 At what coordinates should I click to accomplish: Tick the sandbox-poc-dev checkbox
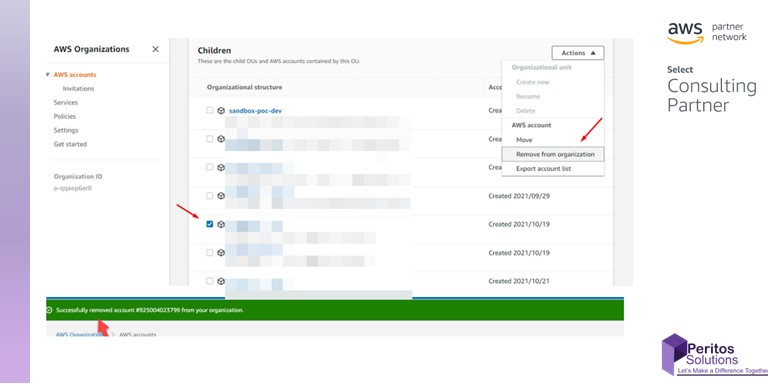(x=210, y=110)
